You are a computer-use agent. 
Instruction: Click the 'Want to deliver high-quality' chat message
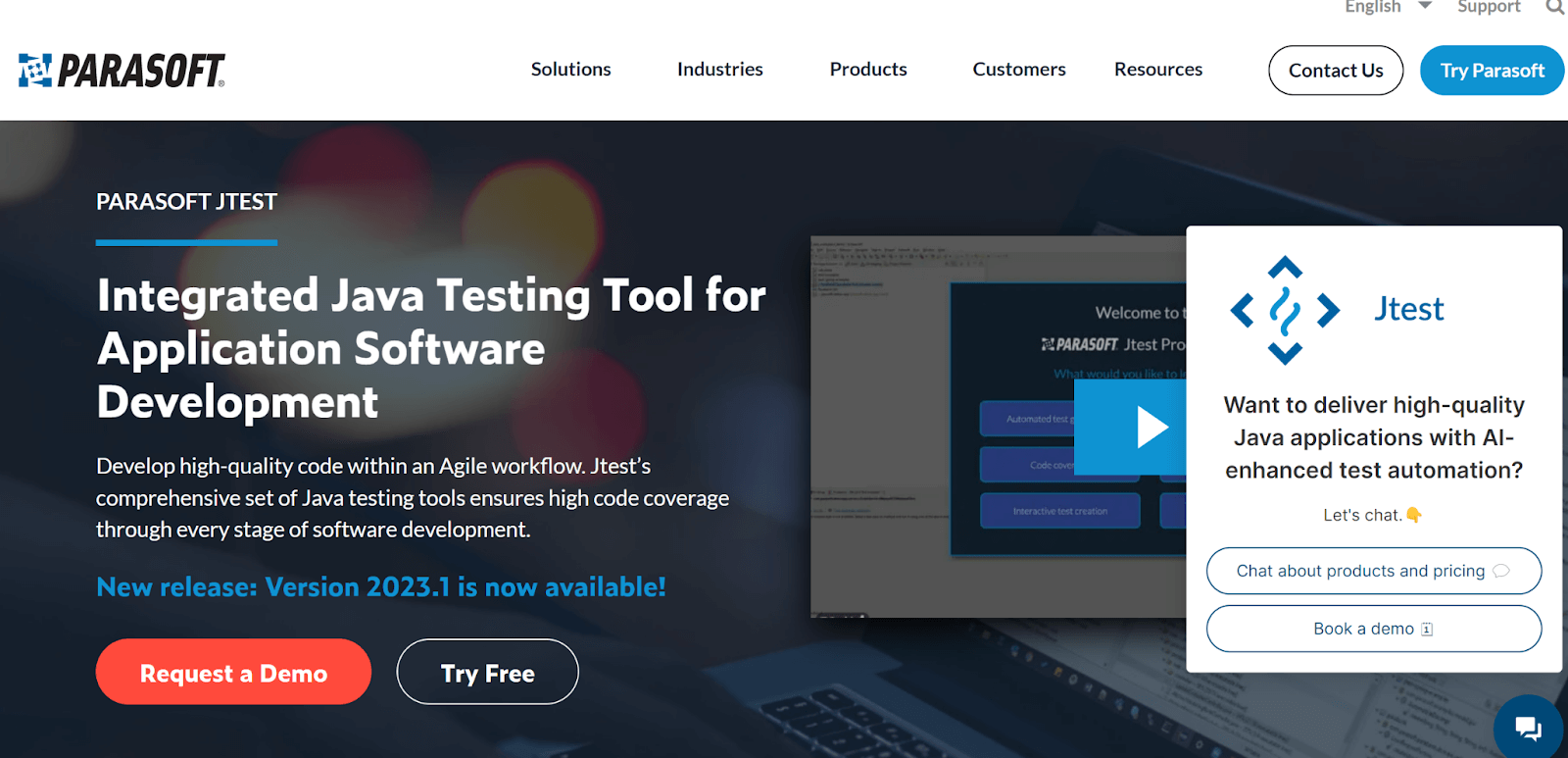point(1374,437)
